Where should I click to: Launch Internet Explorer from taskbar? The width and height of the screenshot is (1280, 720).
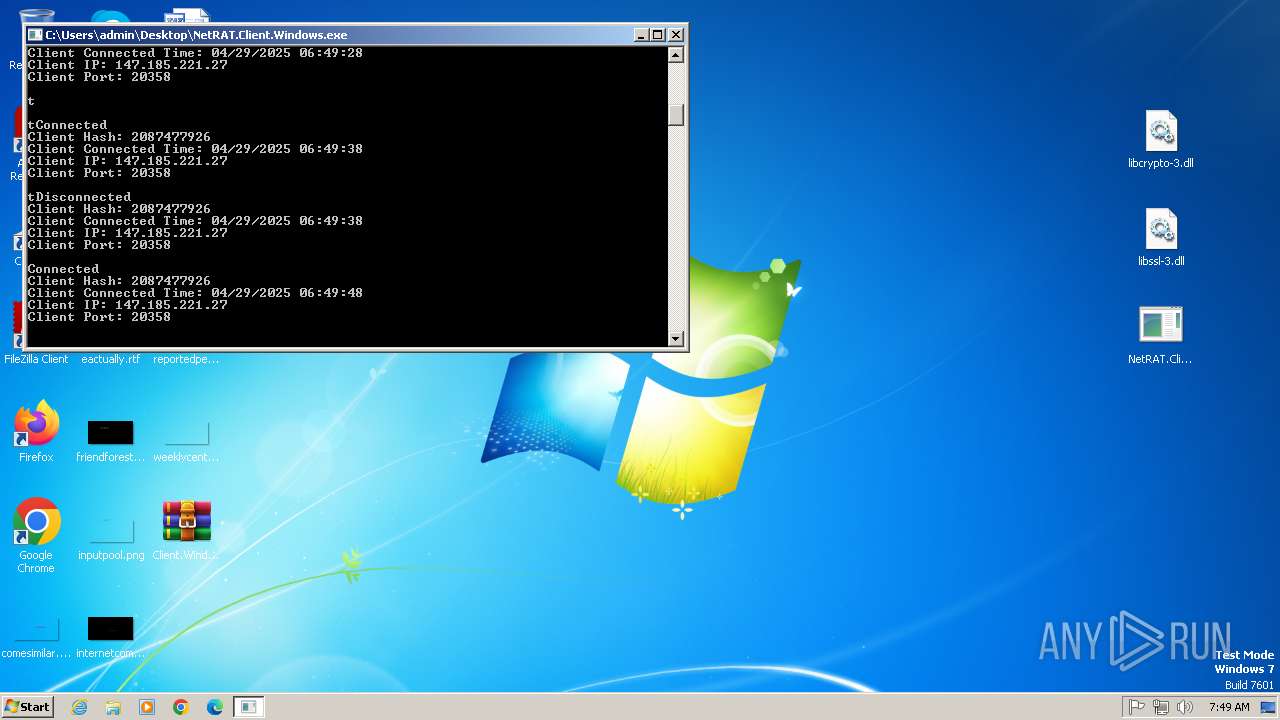79,707
